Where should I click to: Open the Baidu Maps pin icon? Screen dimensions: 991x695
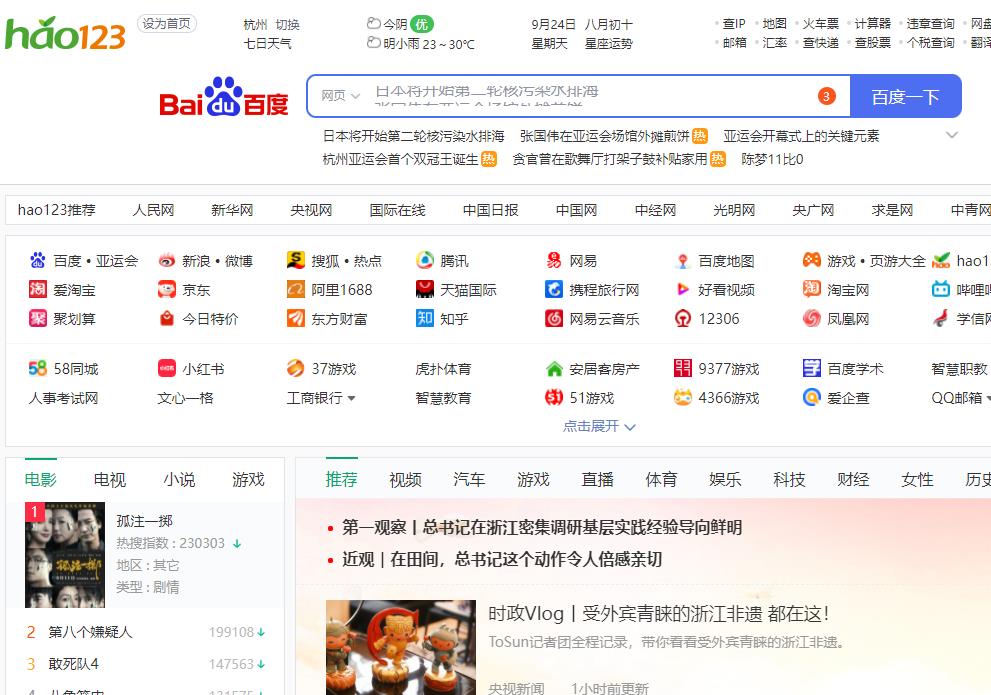click(683, 260)
